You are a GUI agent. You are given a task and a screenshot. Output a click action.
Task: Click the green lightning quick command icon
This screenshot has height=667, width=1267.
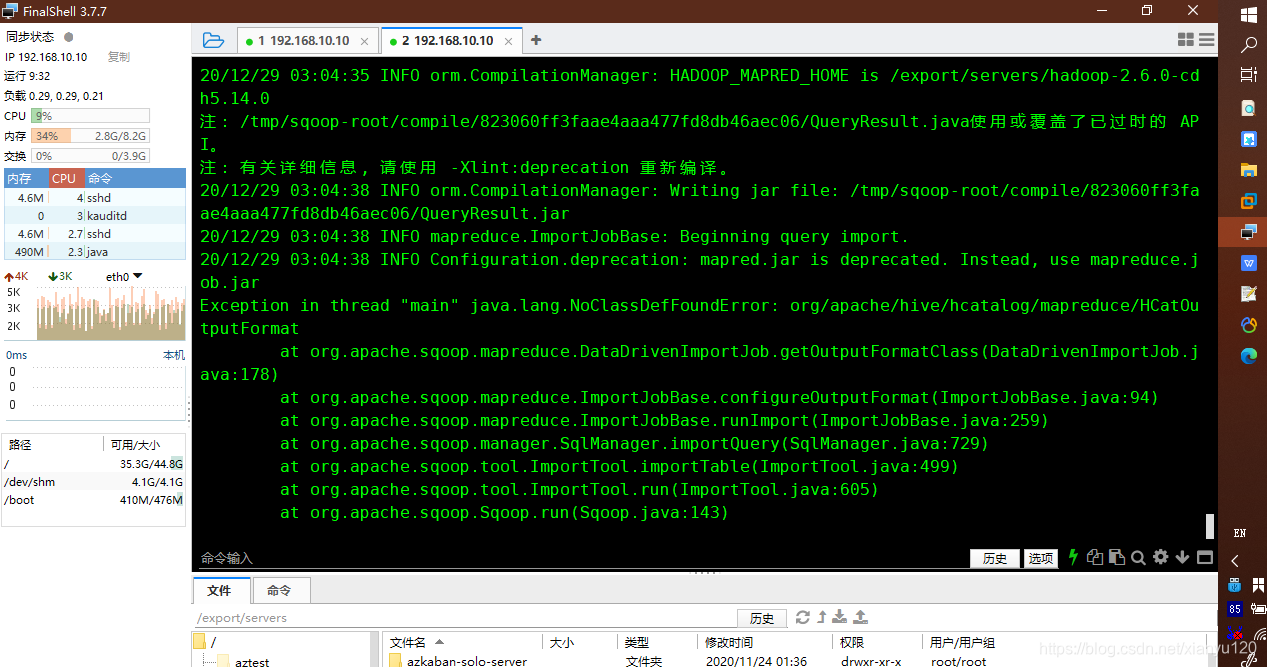(x=1075, y=557)
